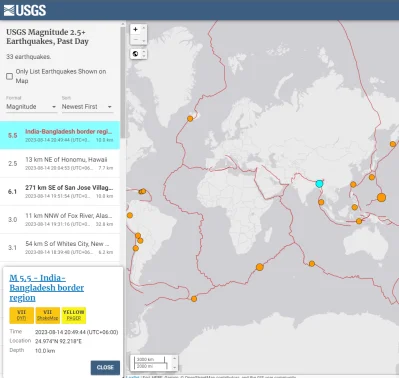Open the Sort Newest First dropdown
Screen dimensions: 399x378
coord(87,107)
